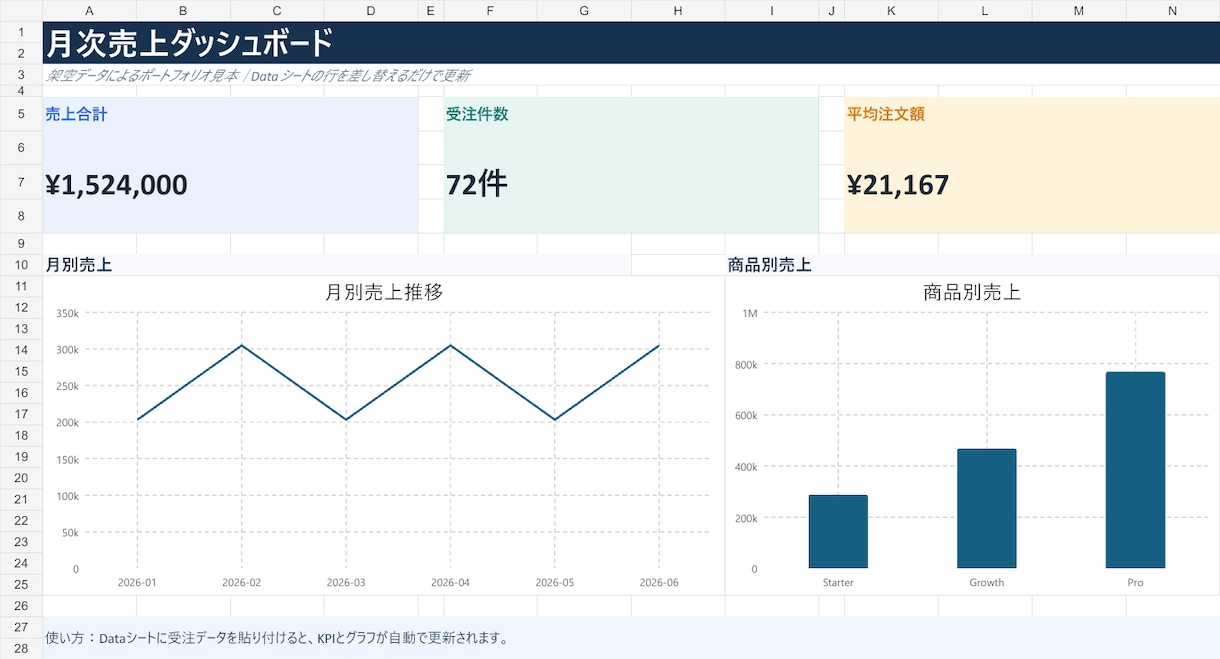
Task: Select column E header
Action: [431, 11]
